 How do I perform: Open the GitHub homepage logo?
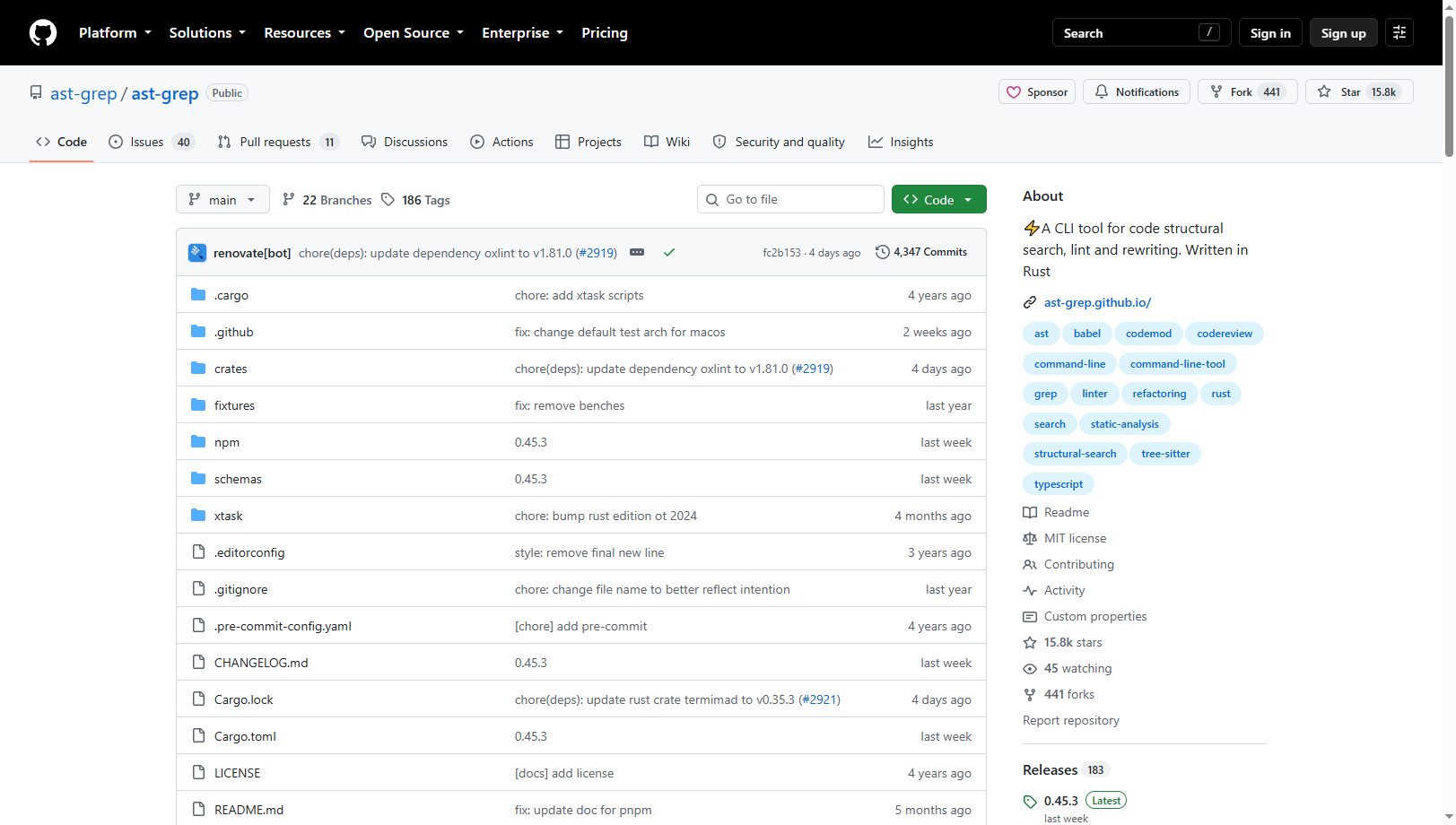tap(43, 33)
